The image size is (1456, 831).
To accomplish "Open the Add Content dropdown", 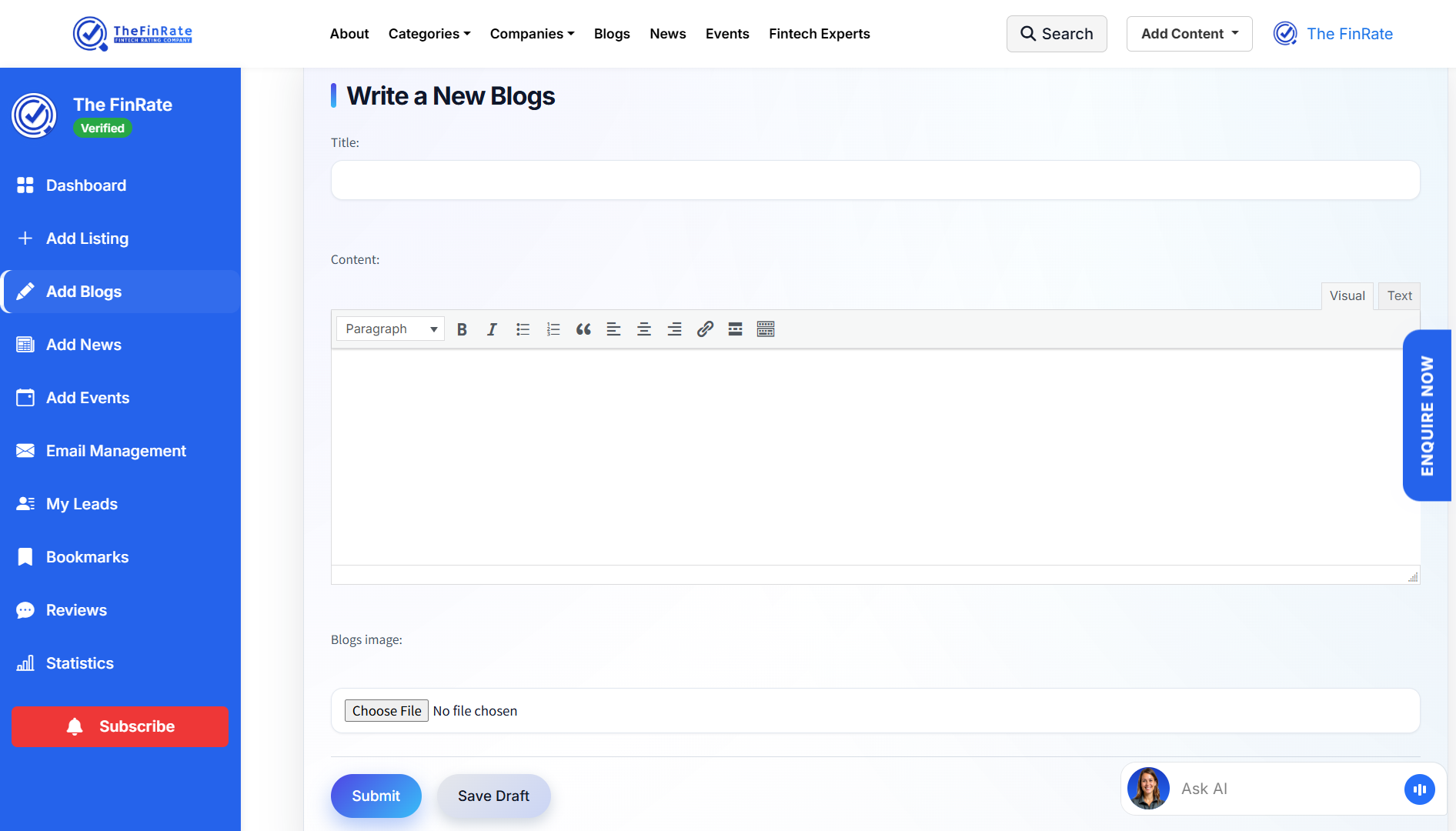I will click(1189, 34).
